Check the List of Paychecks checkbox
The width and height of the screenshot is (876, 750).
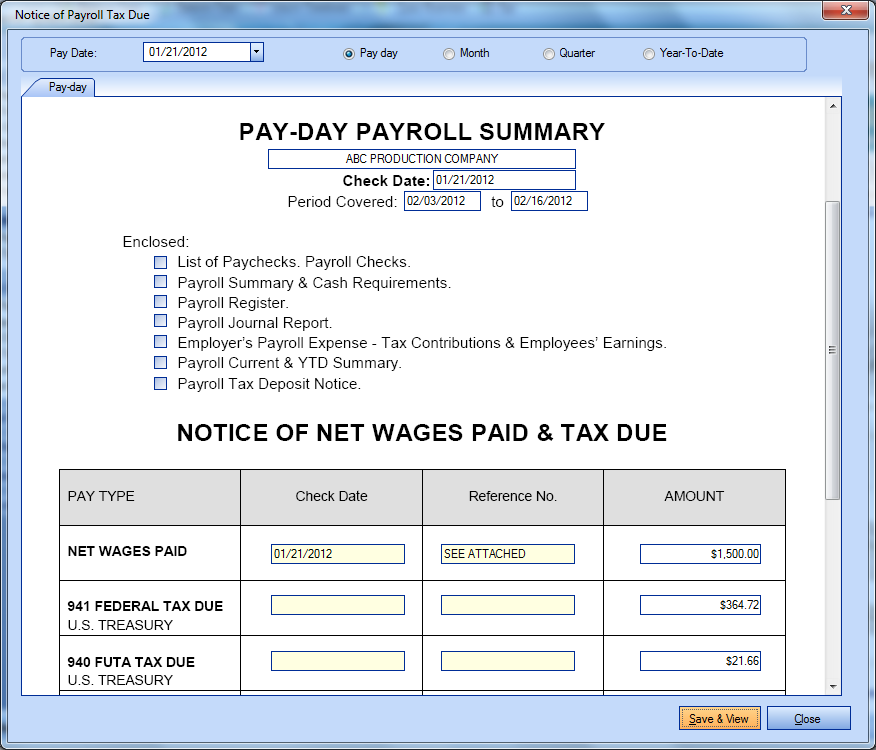[x=161, y=262]
